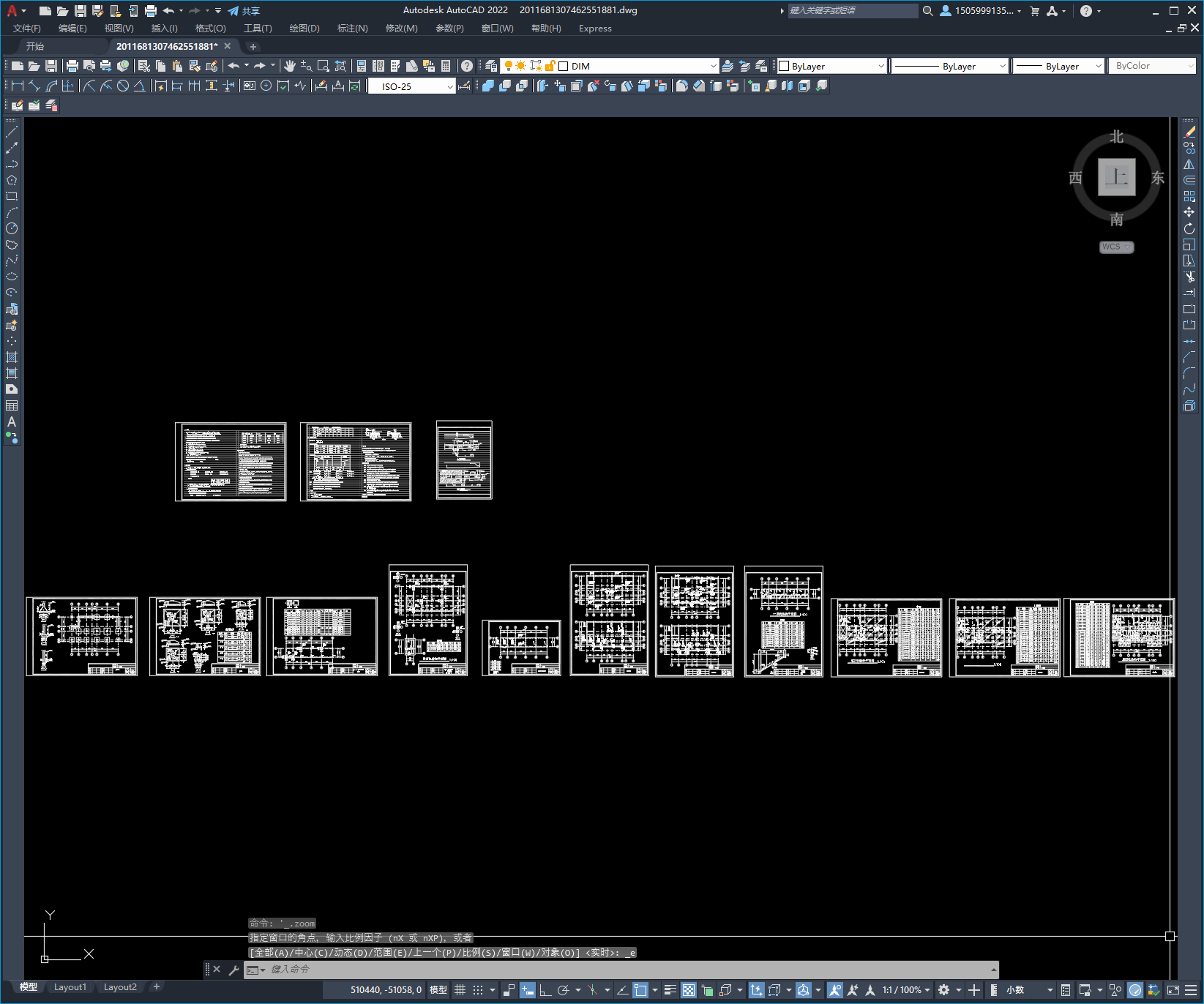Click the 共享 share button

[244, 11]
